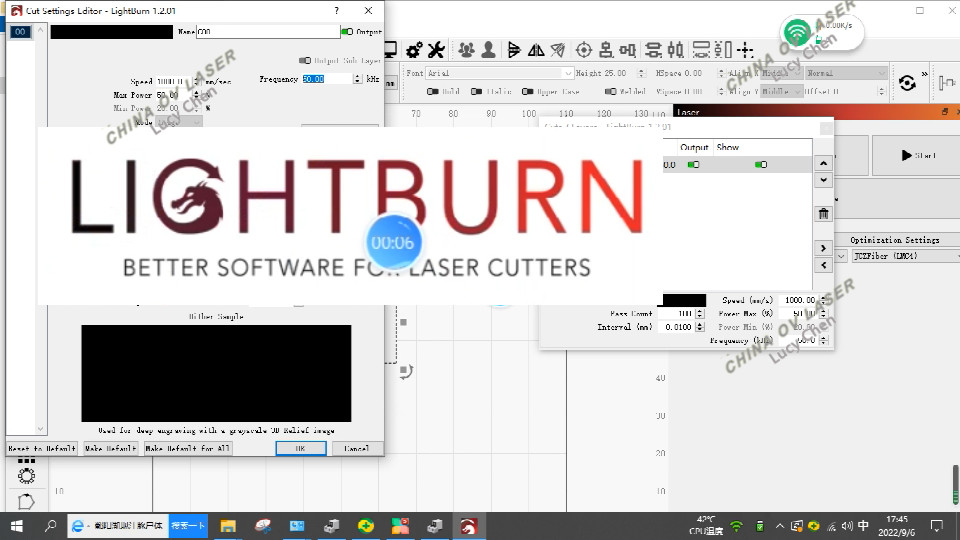
Task: Click the Optimization Settings button
Action: coord(894,240)
